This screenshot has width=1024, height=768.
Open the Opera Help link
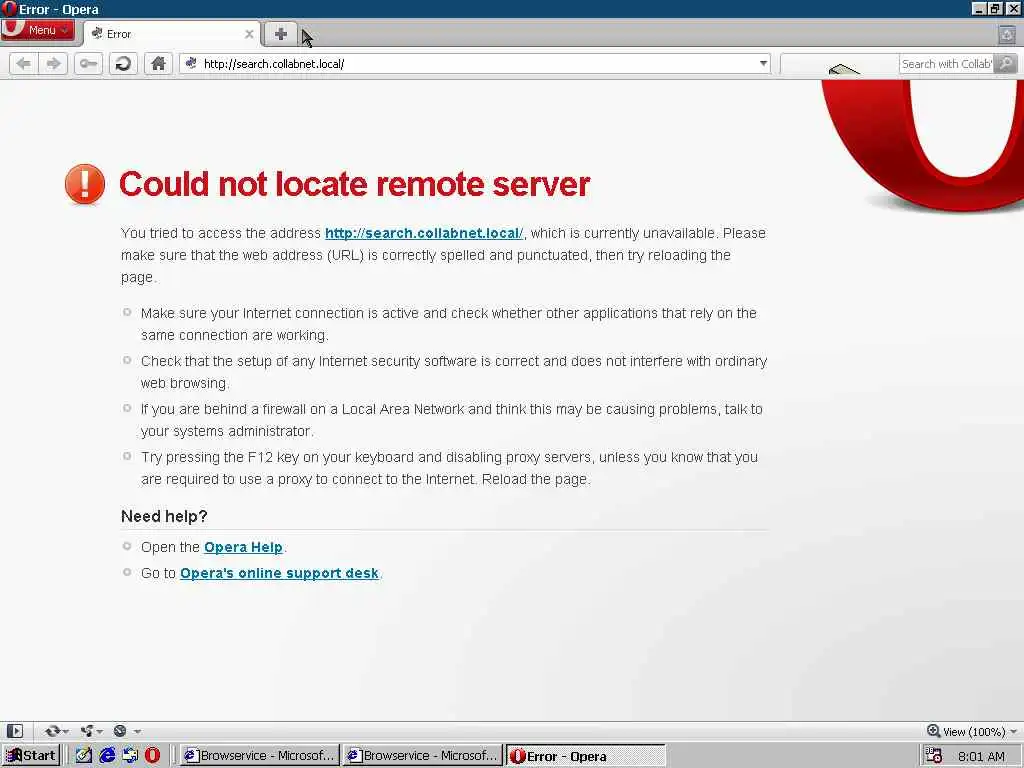(243, 547)
